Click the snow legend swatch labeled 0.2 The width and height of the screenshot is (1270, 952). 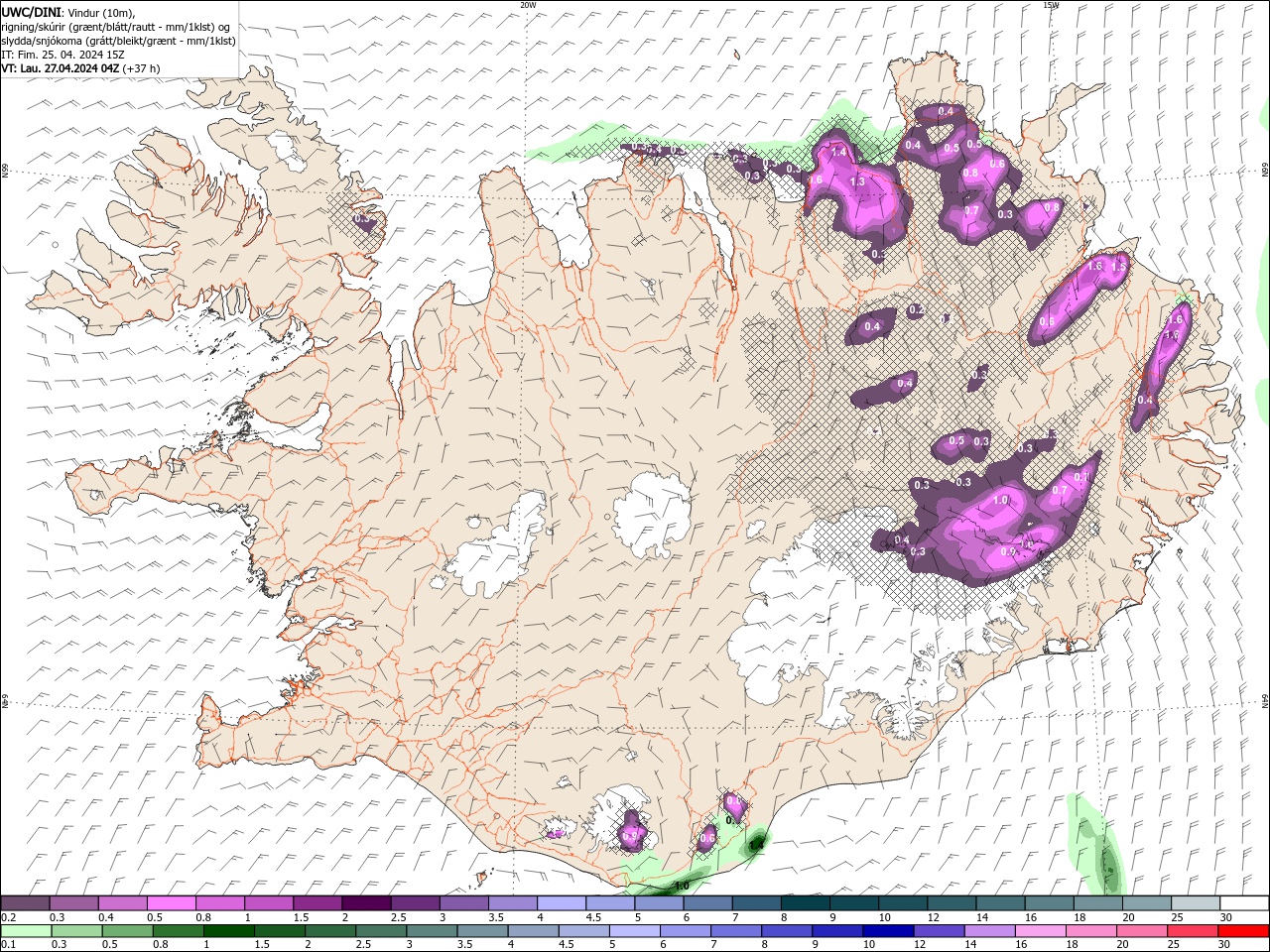coord(25,902)
